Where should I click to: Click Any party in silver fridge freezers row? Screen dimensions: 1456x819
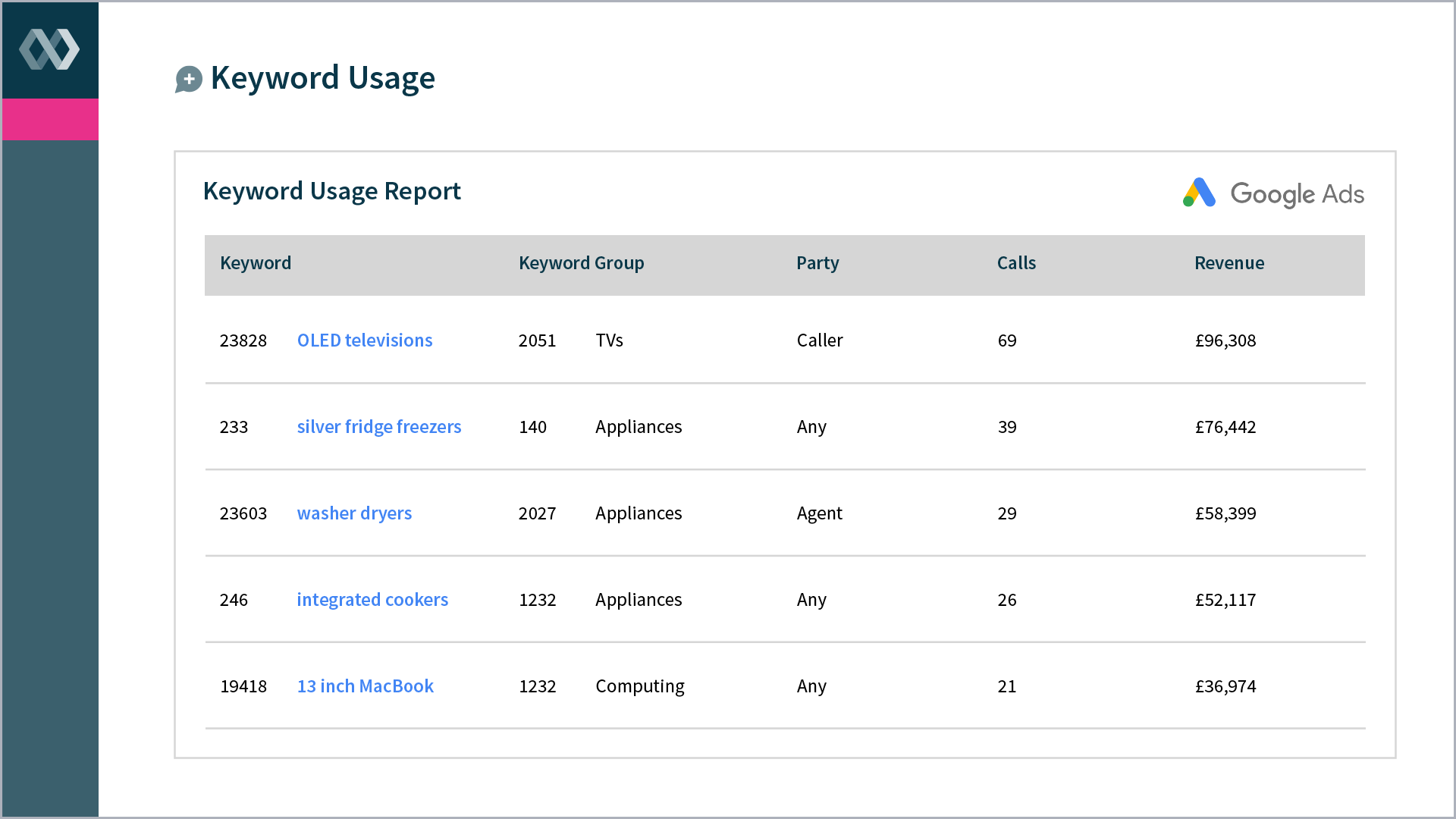(811, 427)
